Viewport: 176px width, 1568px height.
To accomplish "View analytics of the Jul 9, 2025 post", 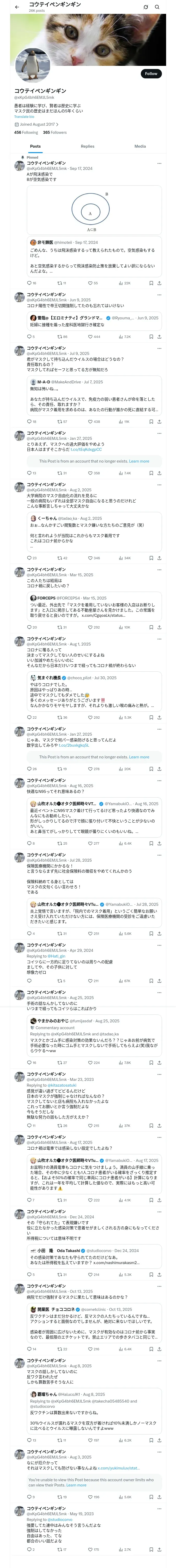I will pyautogui.click(x=122, y=421).
